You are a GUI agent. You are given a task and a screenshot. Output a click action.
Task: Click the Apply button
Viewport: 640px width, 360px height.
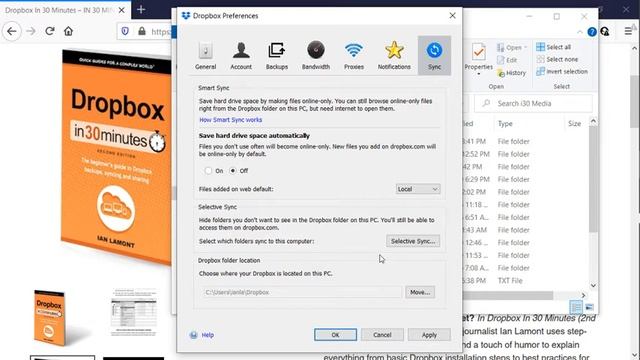point(429,335)
